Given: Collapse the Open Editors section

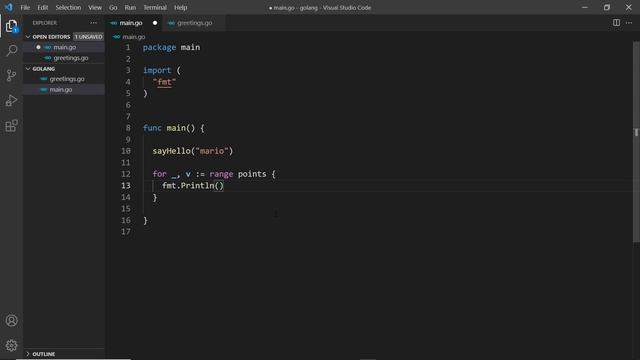Looking at the screenshot, I should (x=28, y=37).
